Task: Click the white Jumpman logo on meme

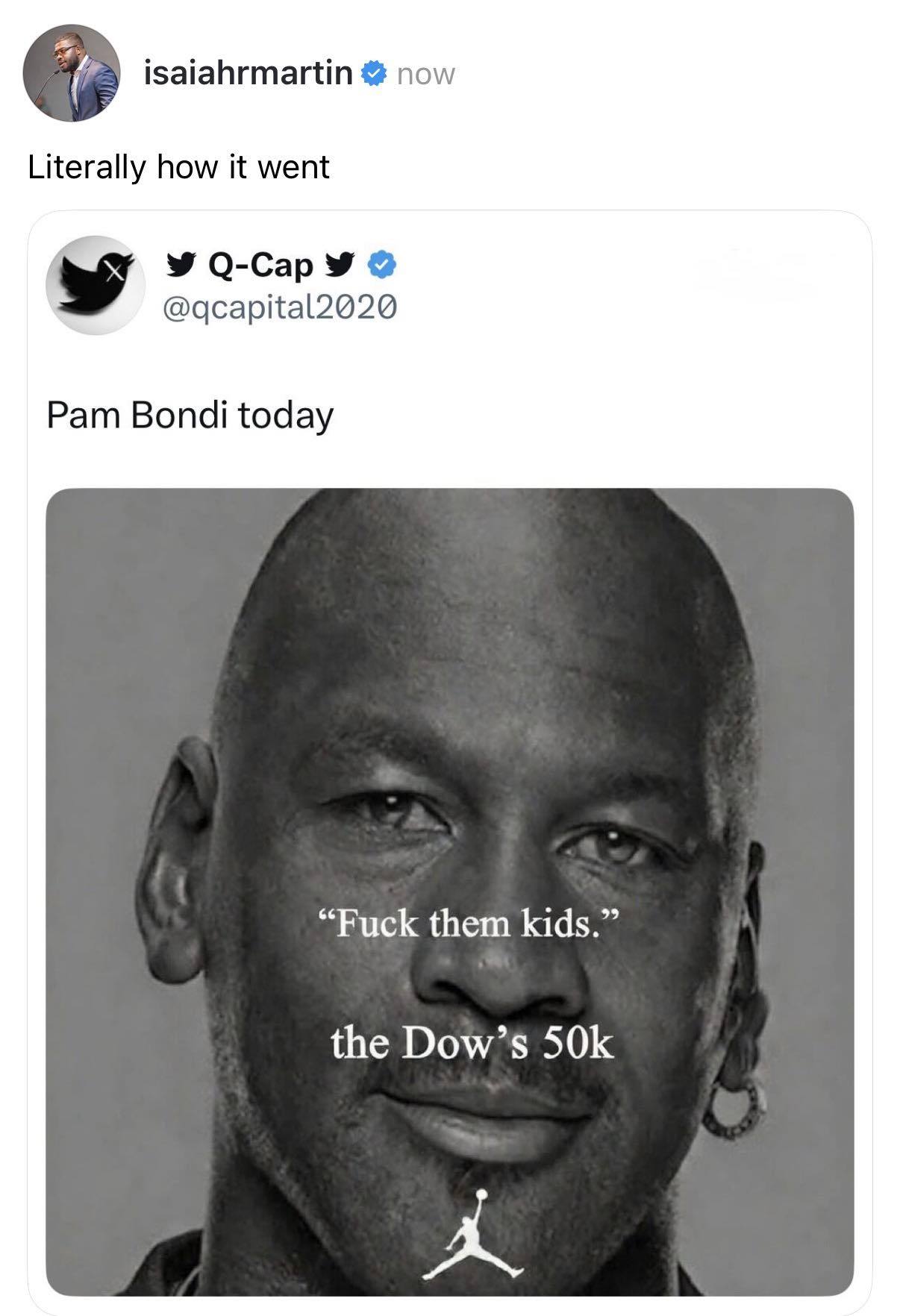Action: point(473,1235)
